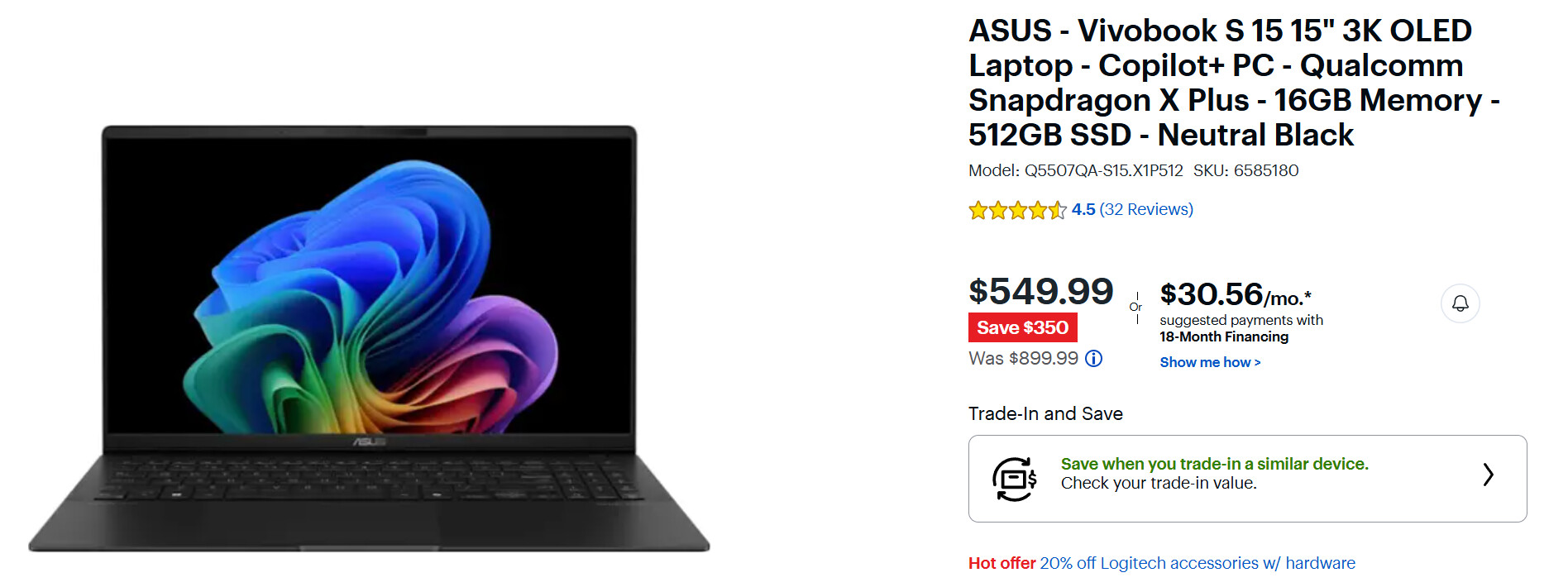Click the yellow star rating icons
The height and width of the screenshot is (587, 1568).
pos(1016,210)
